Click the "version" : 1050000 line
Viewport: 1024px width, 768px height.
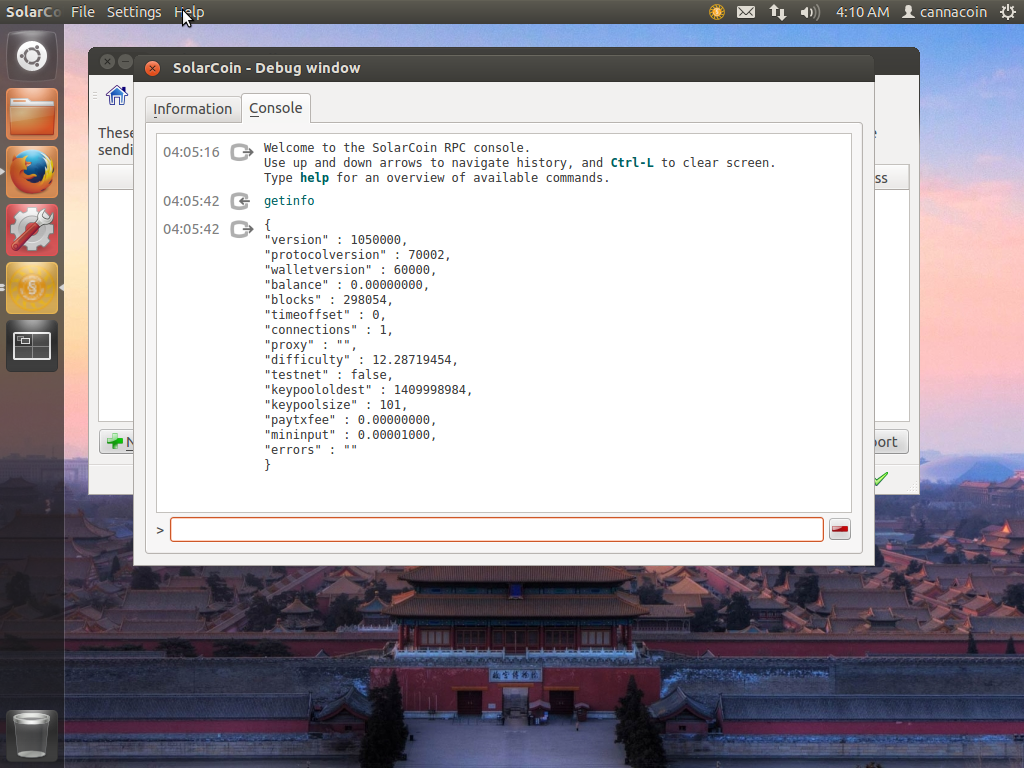(x=336, y=240)
